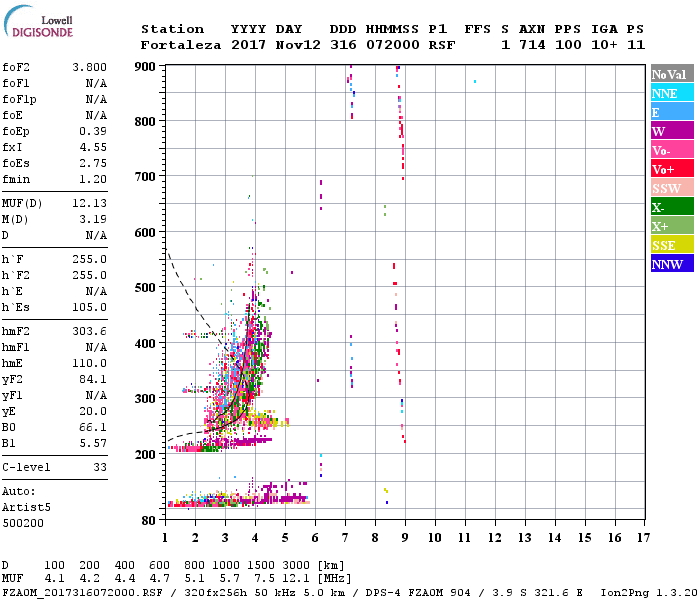700x600 pixels.
Task: Select the Vo- pink legend swatch
Action: [x=672, y=150]
